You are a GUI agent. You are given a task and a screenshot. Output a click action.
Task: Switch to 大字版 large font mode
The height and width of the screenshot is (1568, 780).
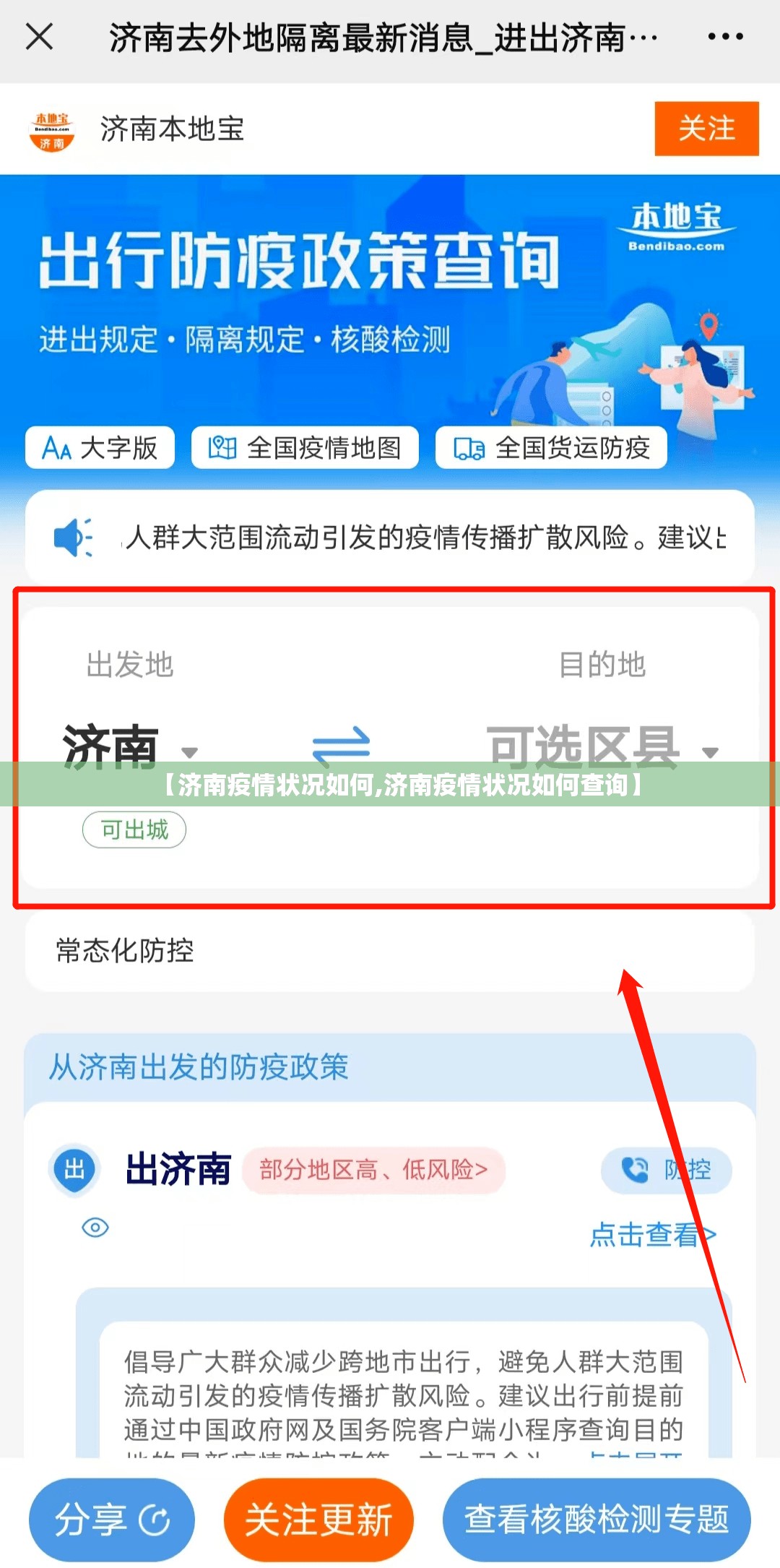click(x=100, y=448)
